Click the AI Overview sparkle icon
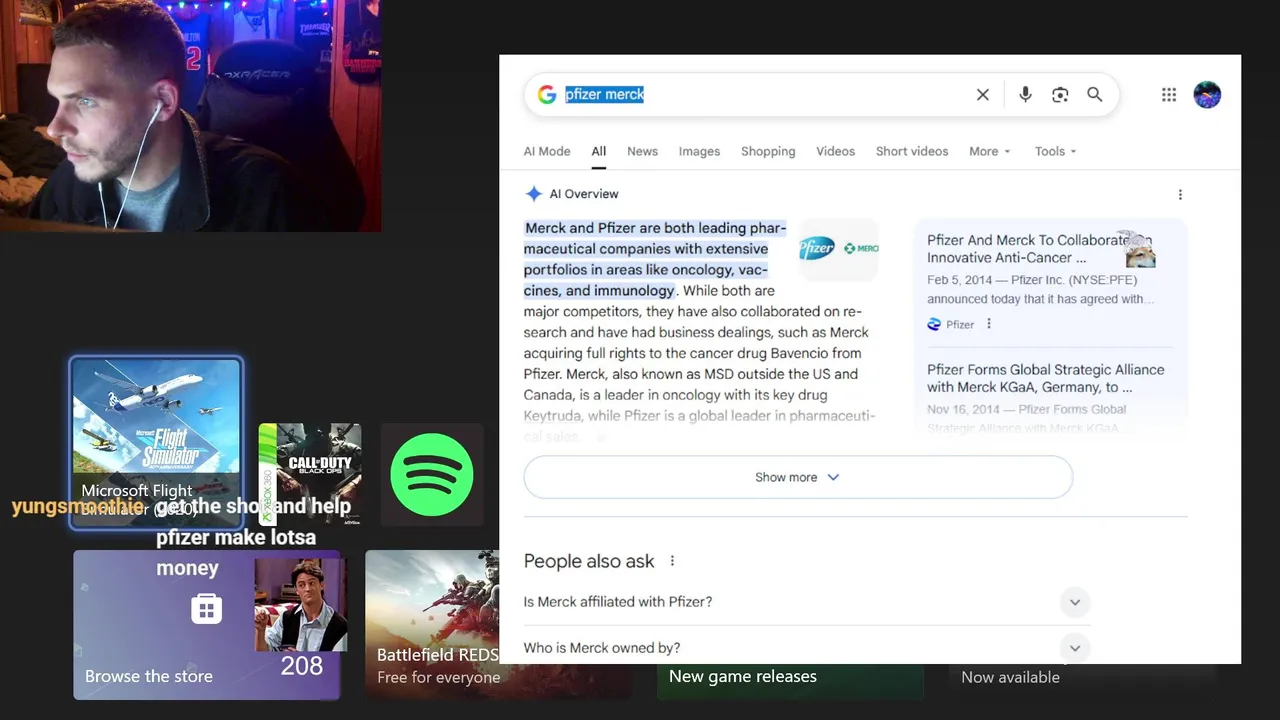This screenshot has width=1280, height=720. coord(534,194)
